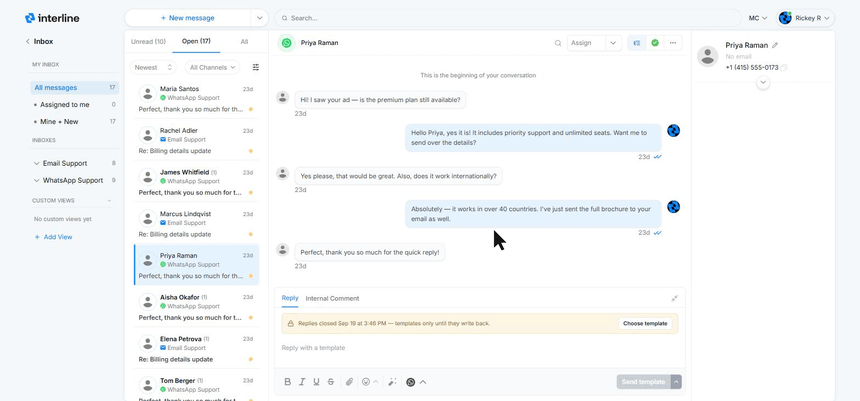
Task: Click the Choose template button
Action: 645,324
